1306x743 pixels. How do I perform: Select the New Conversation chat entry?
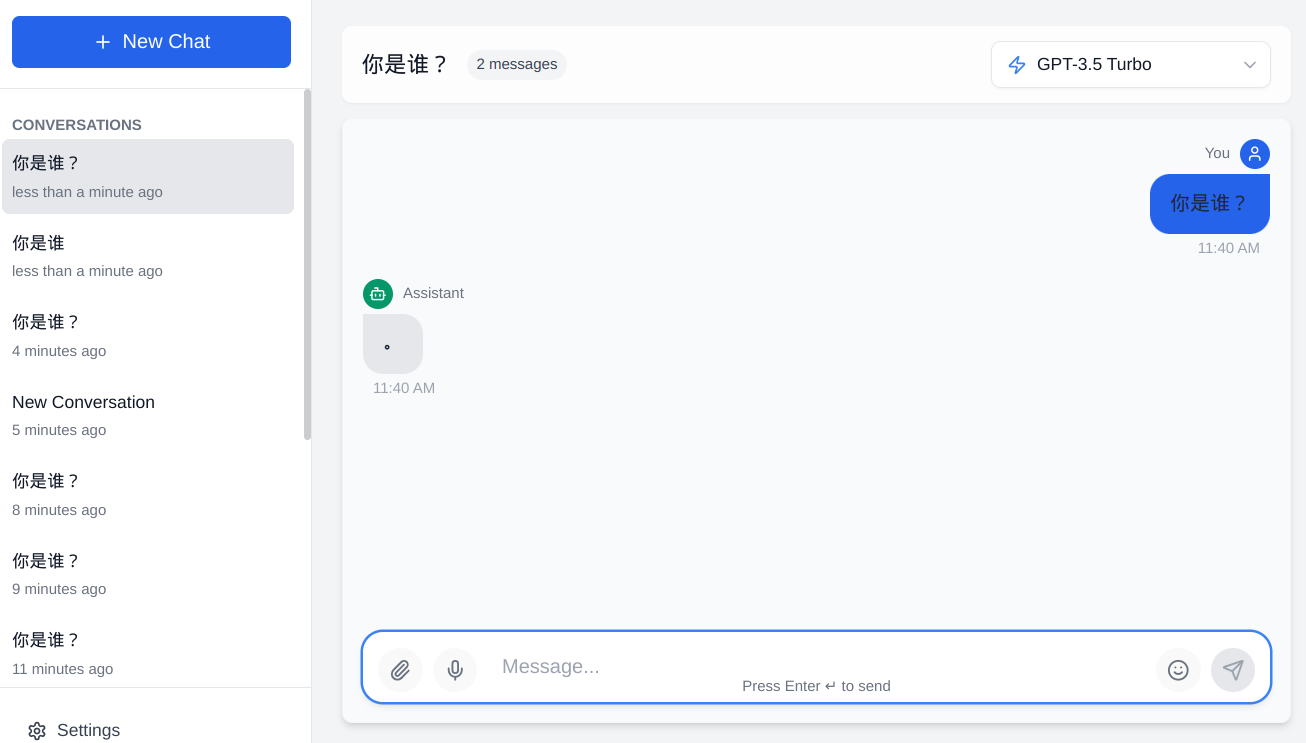[x=148, y=415]
